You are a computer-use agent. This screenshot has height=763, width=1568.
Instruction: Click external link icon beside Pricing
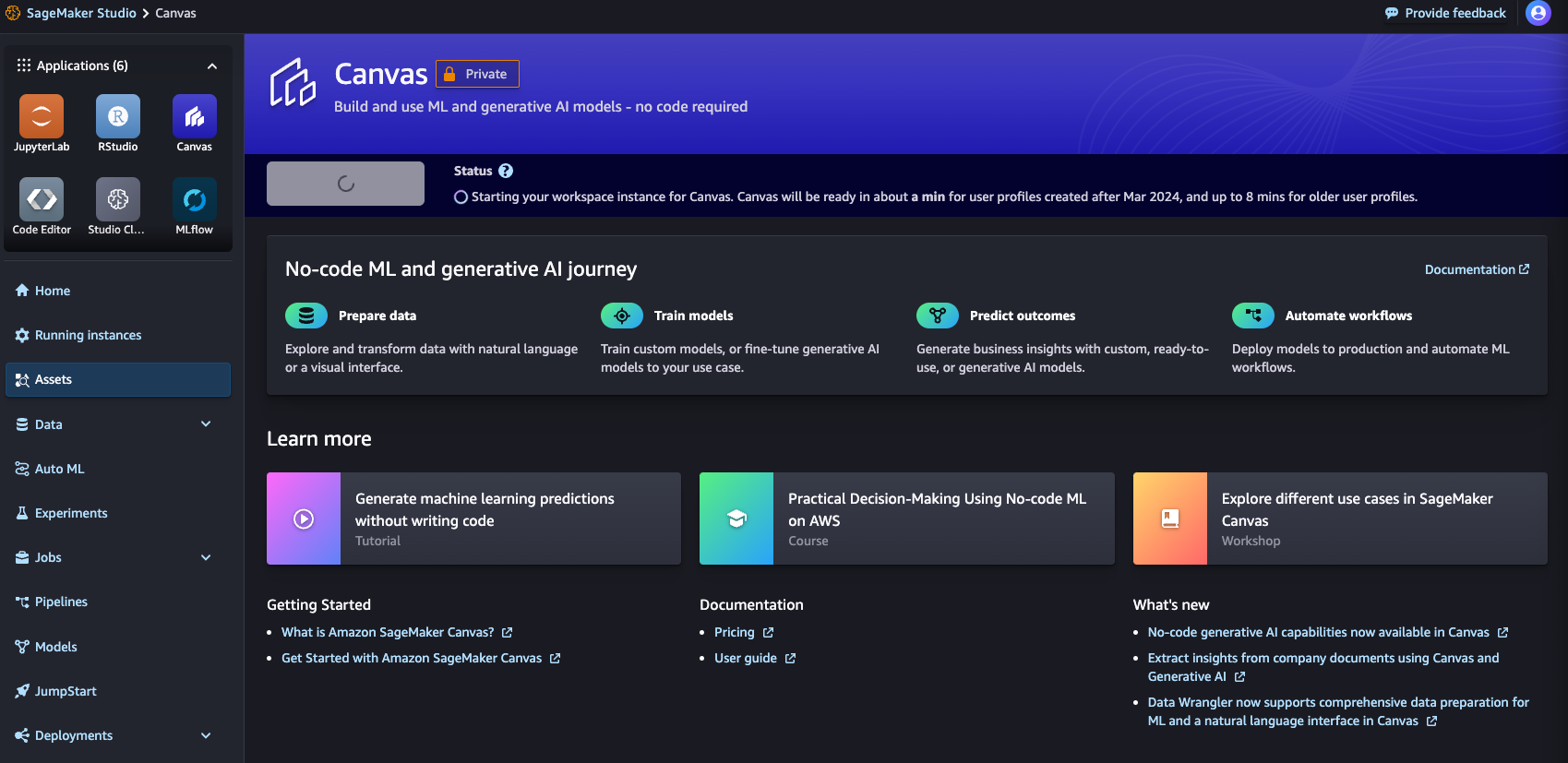(x=768, y=633)
